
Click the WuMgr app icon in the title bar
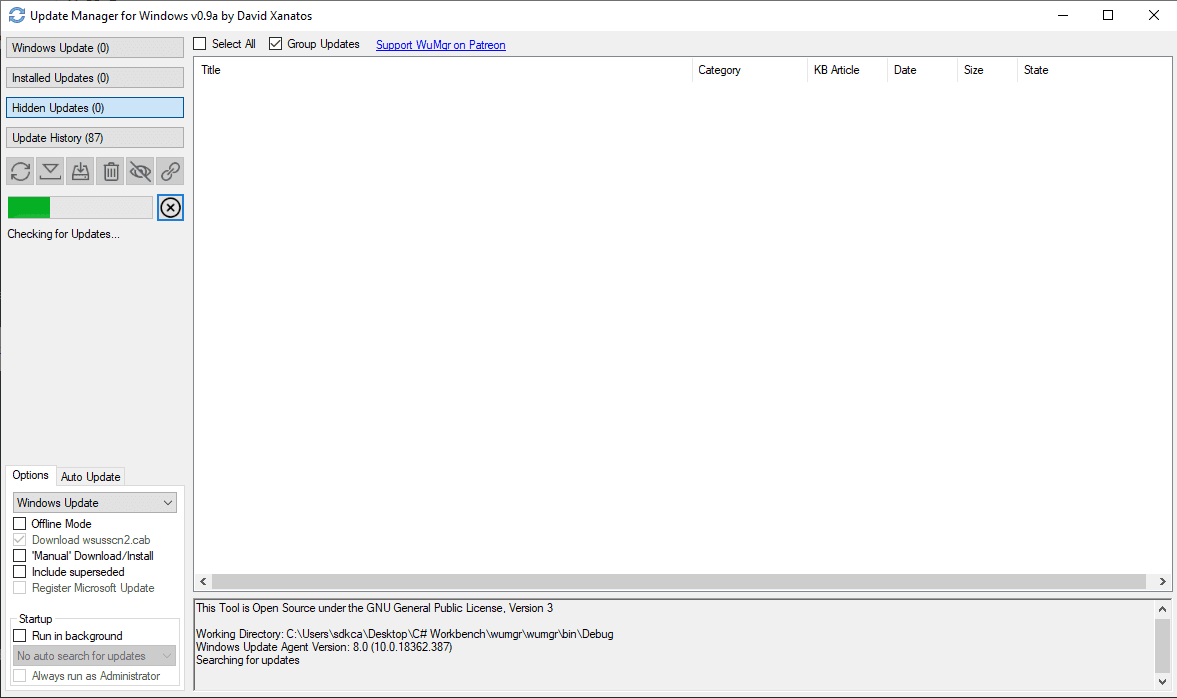click(x=17, y=15)
